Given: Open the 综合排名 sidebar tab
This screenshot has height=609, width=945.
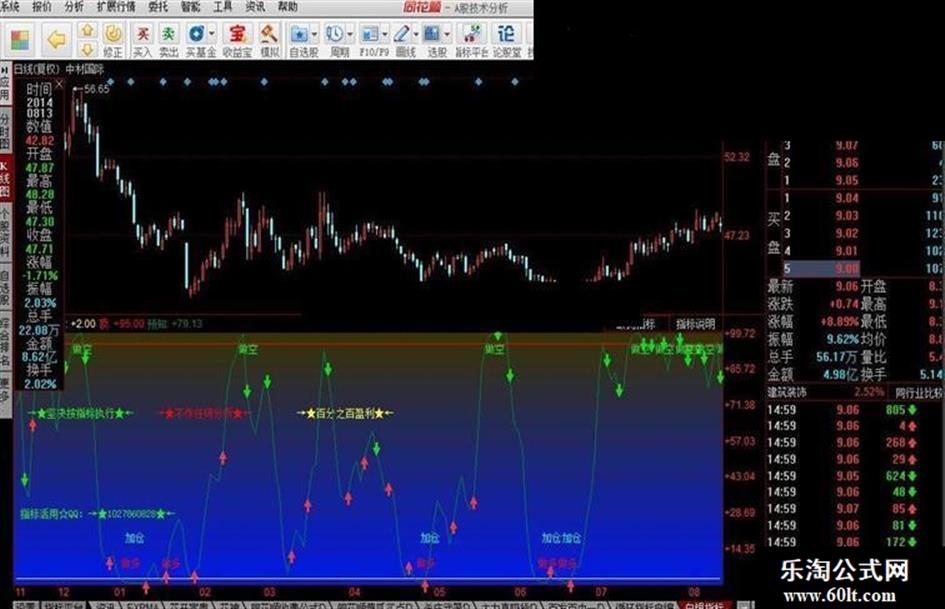Looking at the screenshot, I should coord(5,339).
